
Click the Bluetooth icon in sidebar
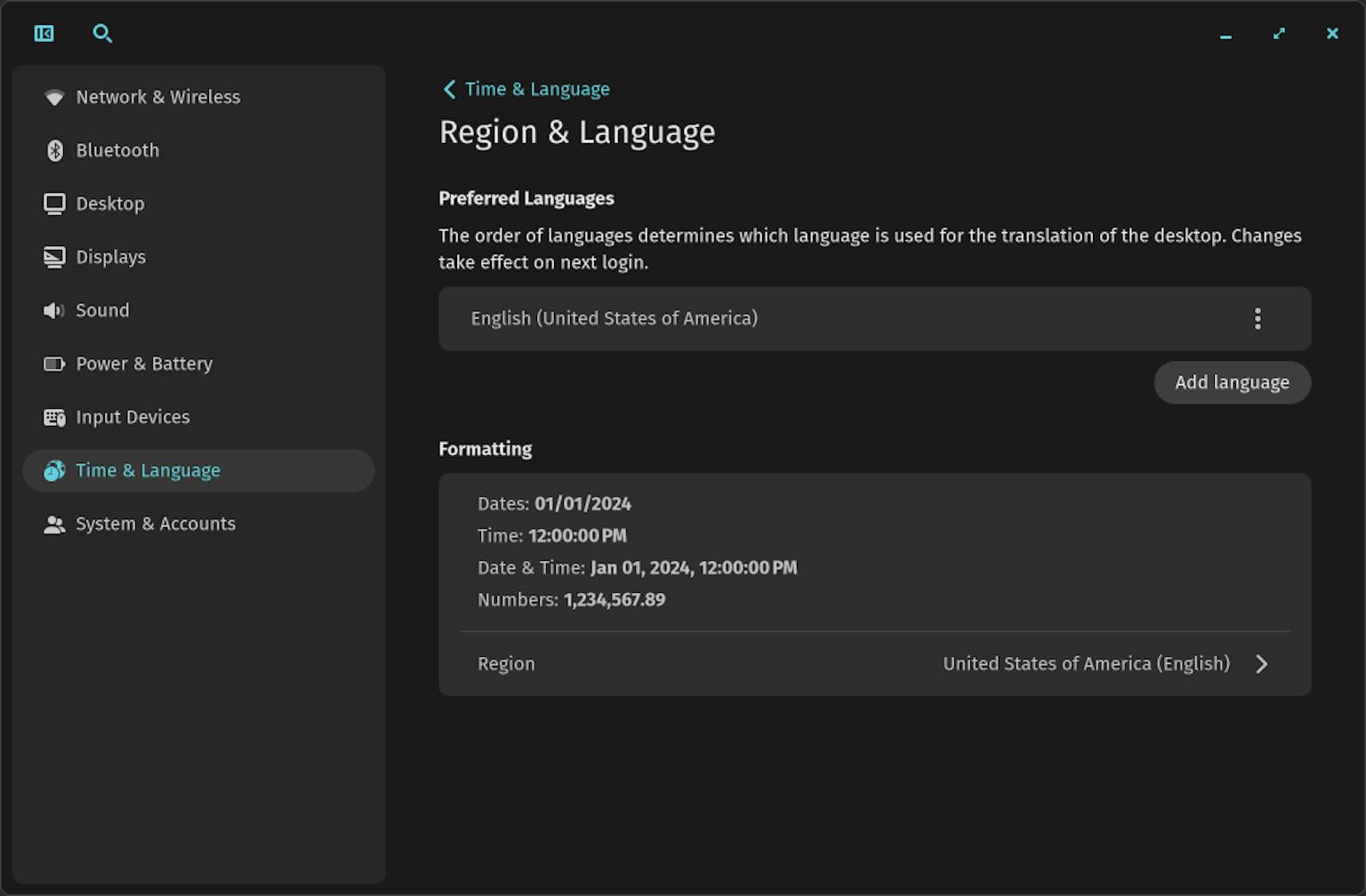[54, 150]
